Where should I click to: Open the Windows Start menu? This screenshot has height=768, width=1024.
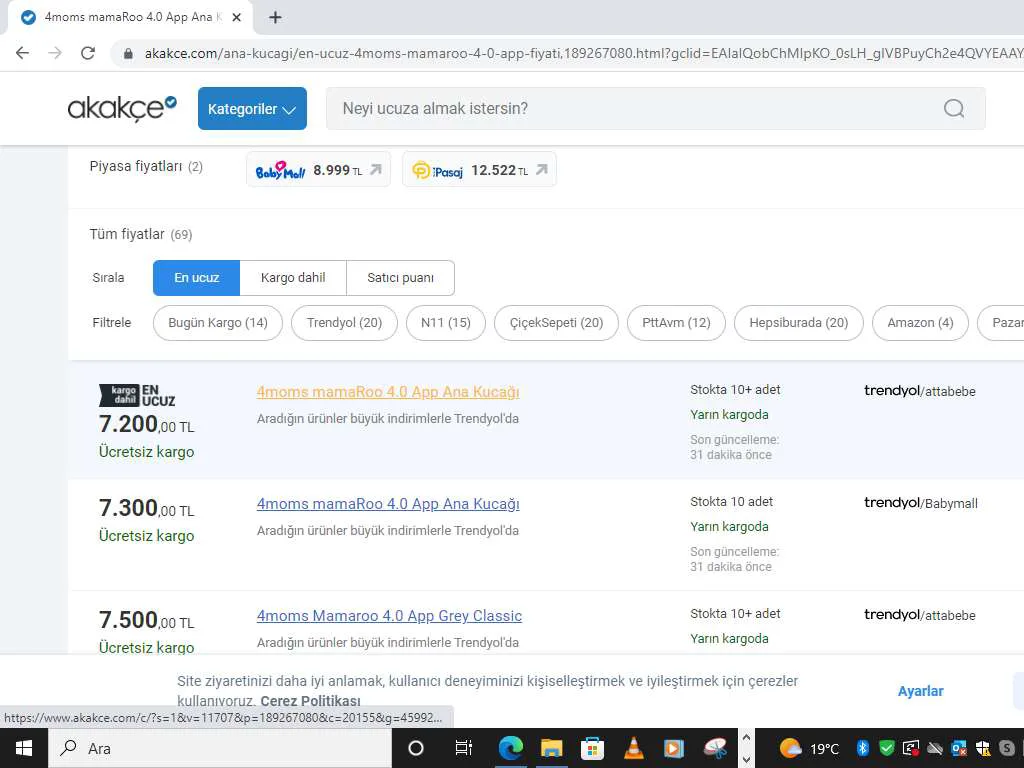tap(24, 748)
